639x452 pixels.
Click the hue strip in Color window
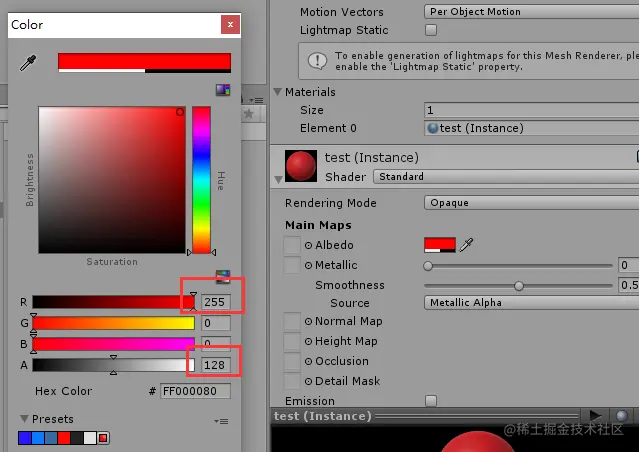[x=201, y=180]
